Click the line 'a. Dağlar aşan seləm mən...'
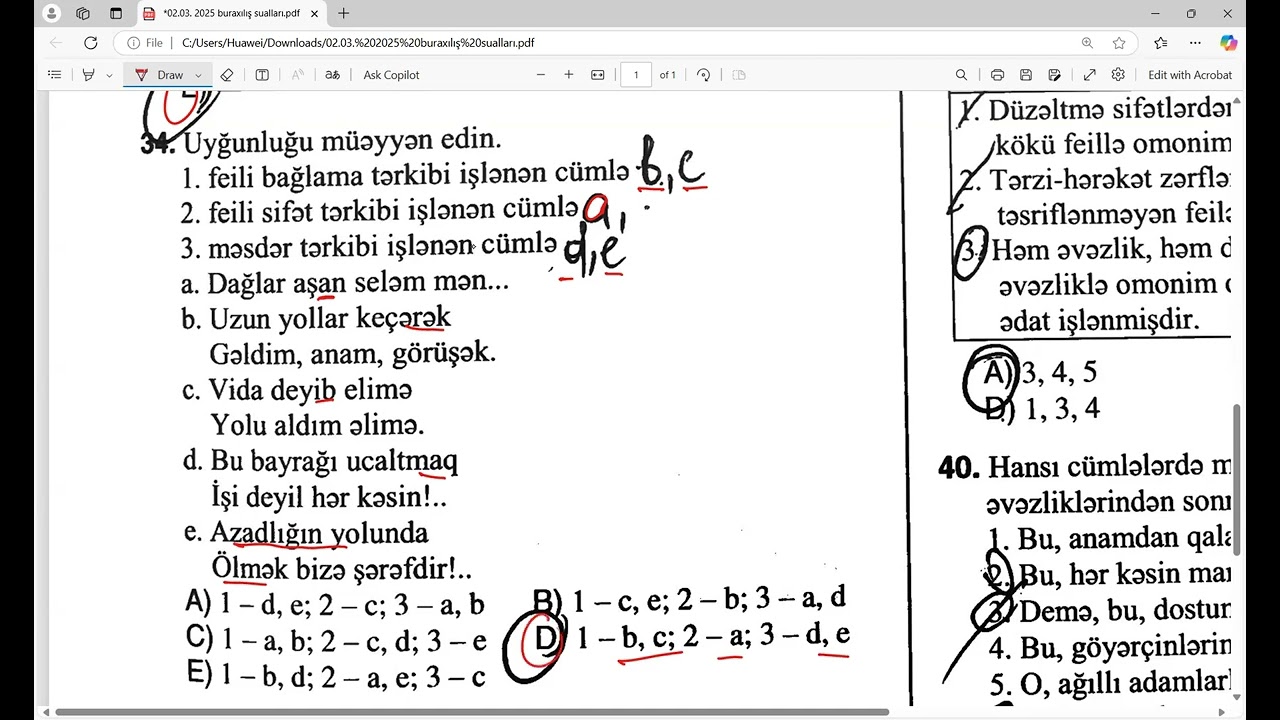This screenshot has width=1280, height=720. 345,283
